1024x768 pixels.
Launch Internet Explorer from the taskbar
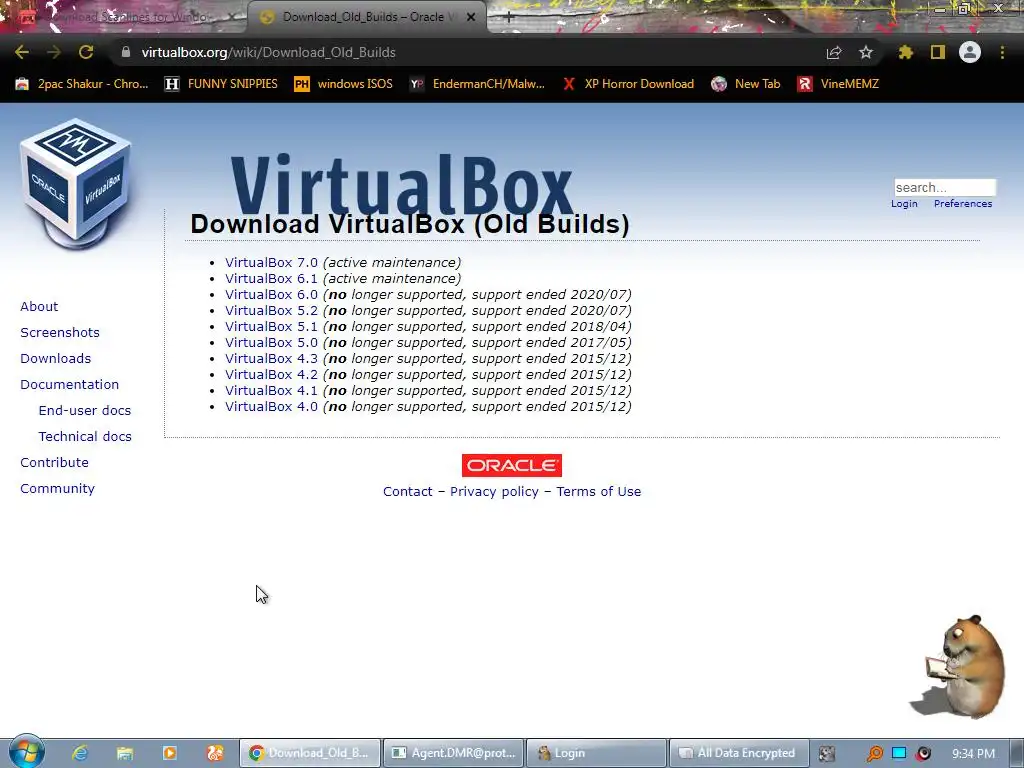point(80,753)
